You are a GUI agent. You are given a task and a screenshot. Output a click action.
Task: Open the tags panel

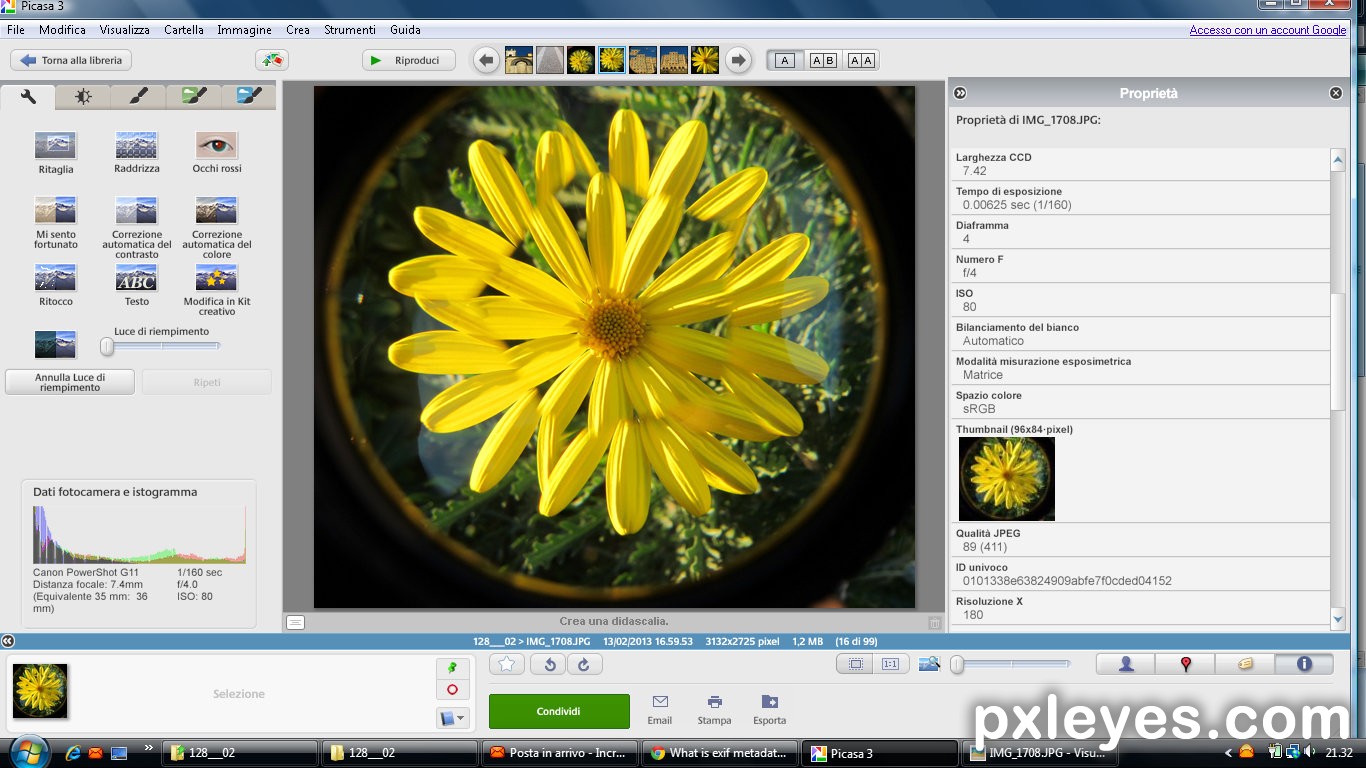coord(1245,664)
